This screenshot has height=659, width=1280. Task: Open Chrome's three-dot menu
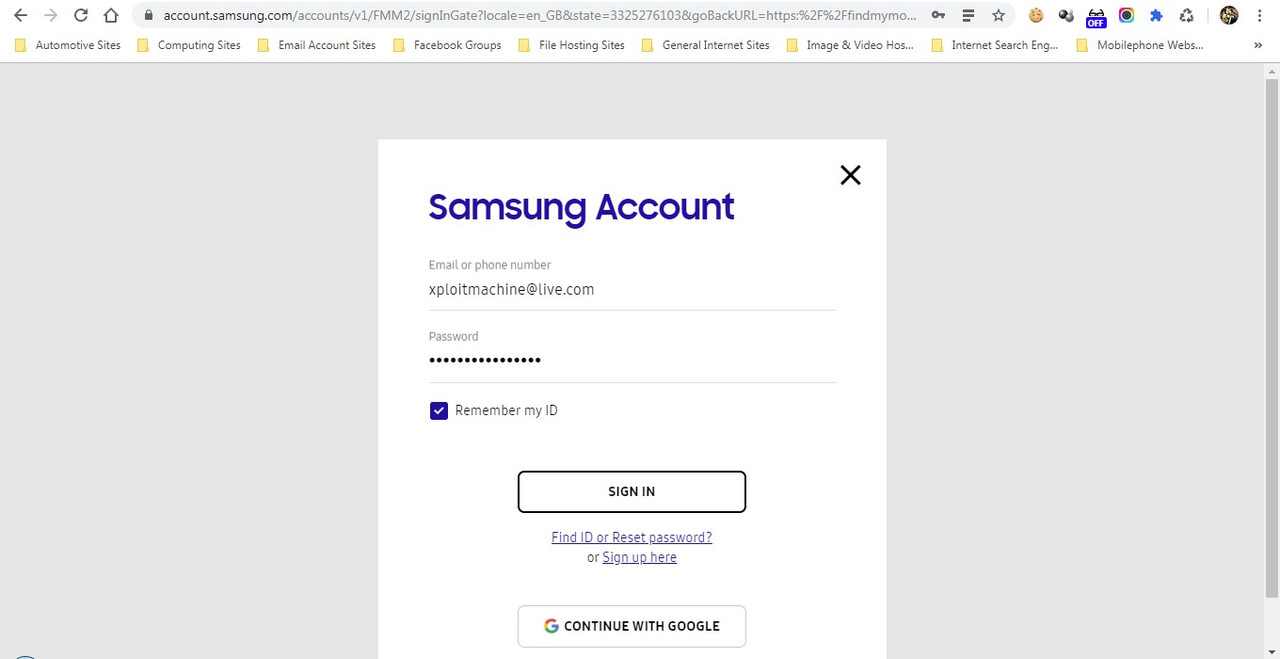[1259, 16]
